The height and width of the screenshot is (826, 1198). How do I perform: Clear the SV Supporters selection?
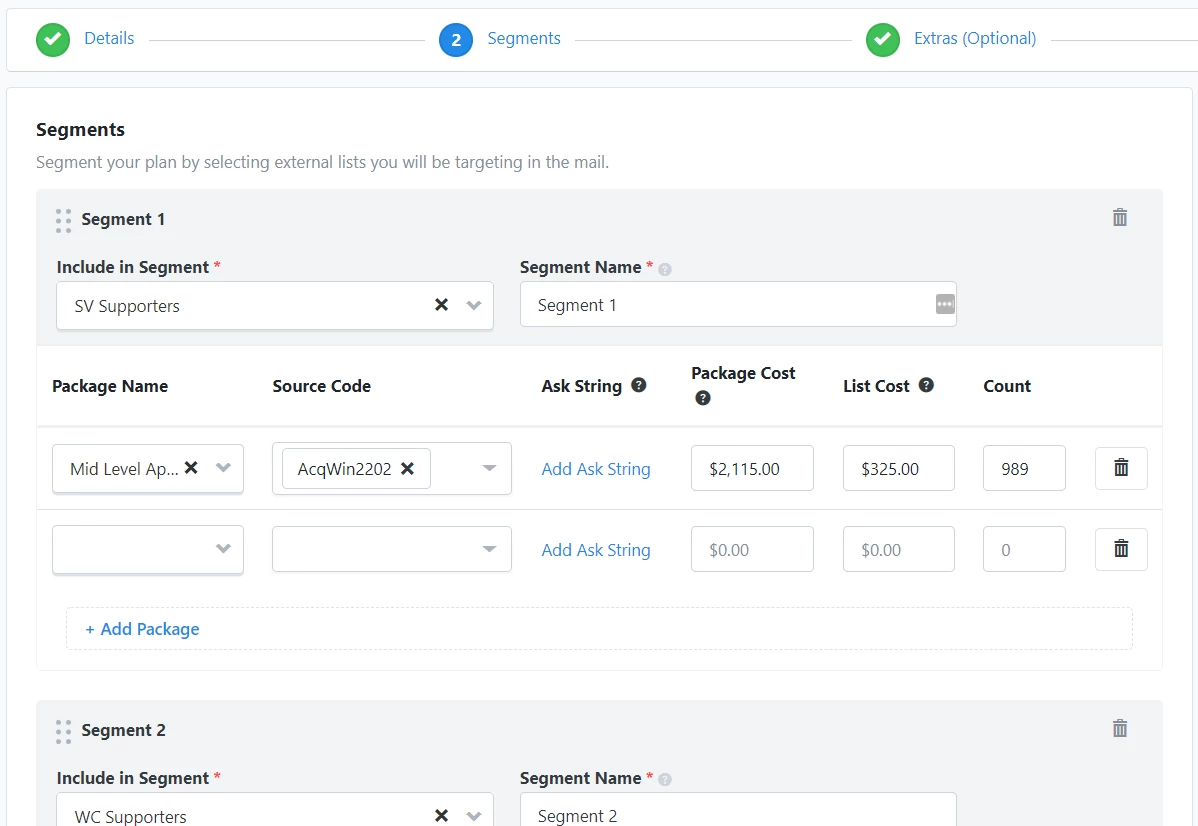441,305
